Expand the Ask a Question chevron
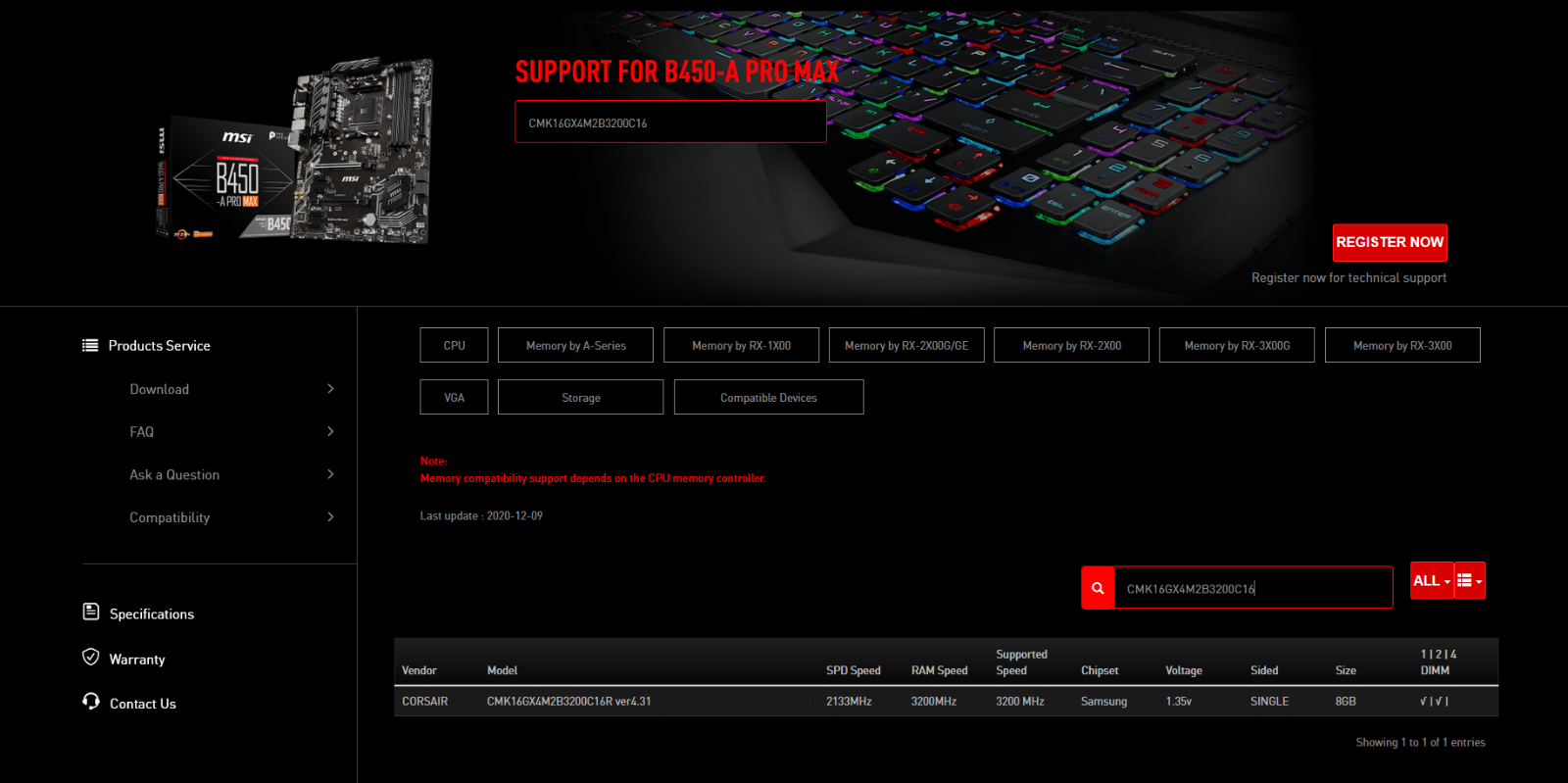1568x783 pixels. tap(330, 474)
